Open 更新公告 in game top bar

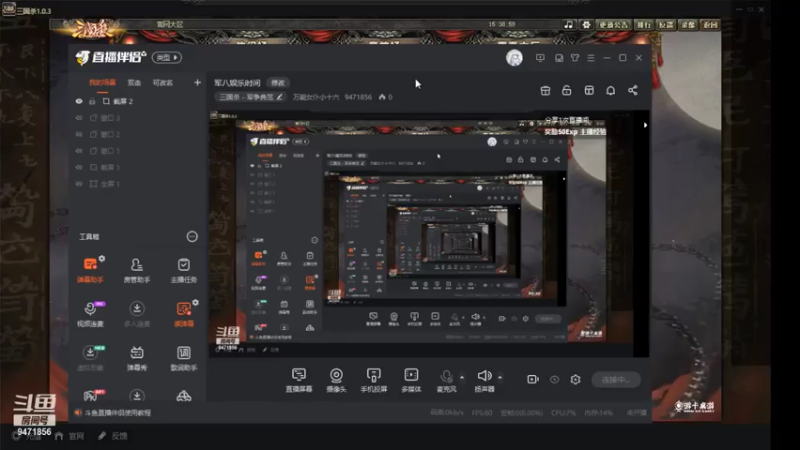[614, 24]
